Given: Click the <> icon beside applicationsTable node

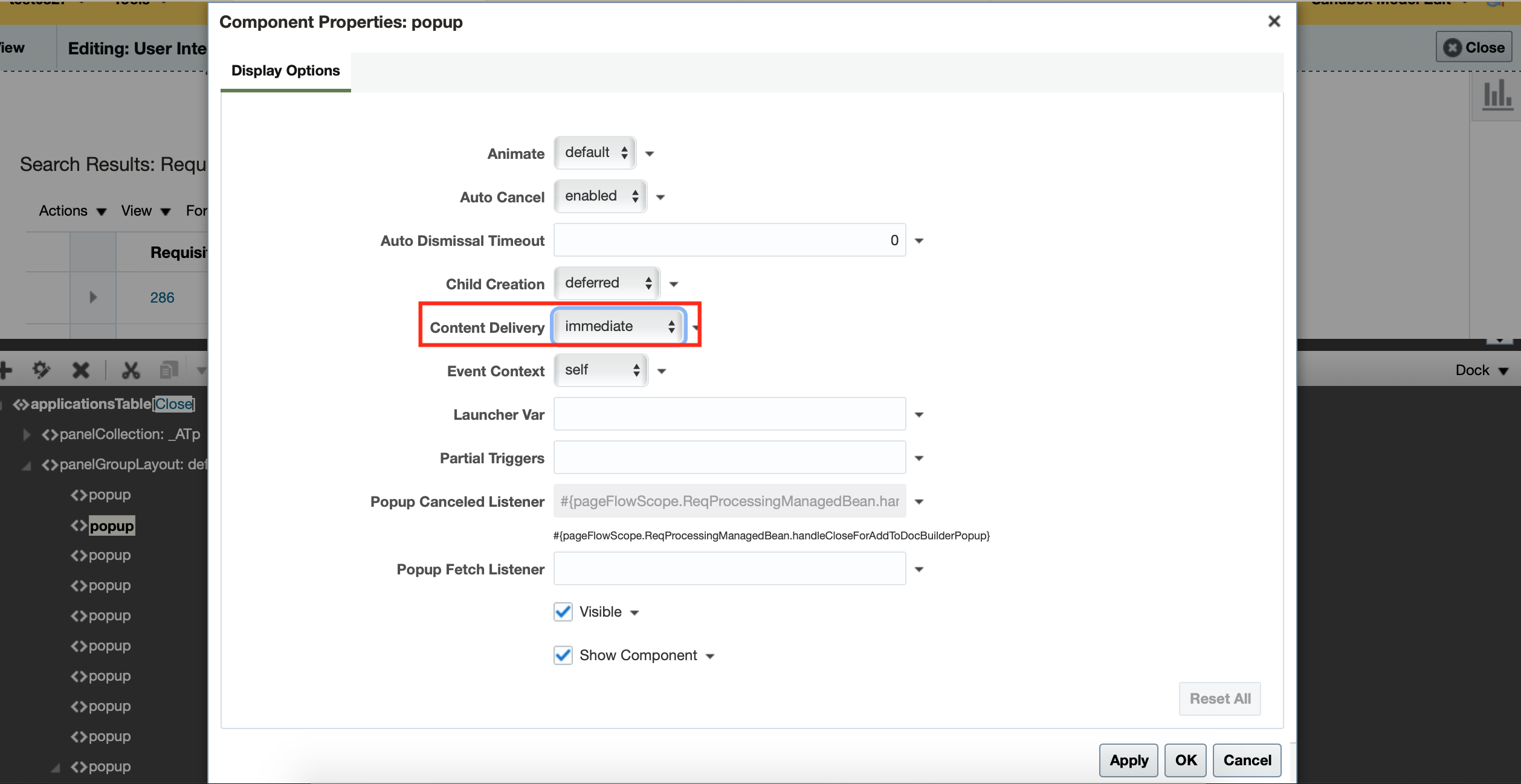Looking at the screenshot, I should click(x=20, y=404).
